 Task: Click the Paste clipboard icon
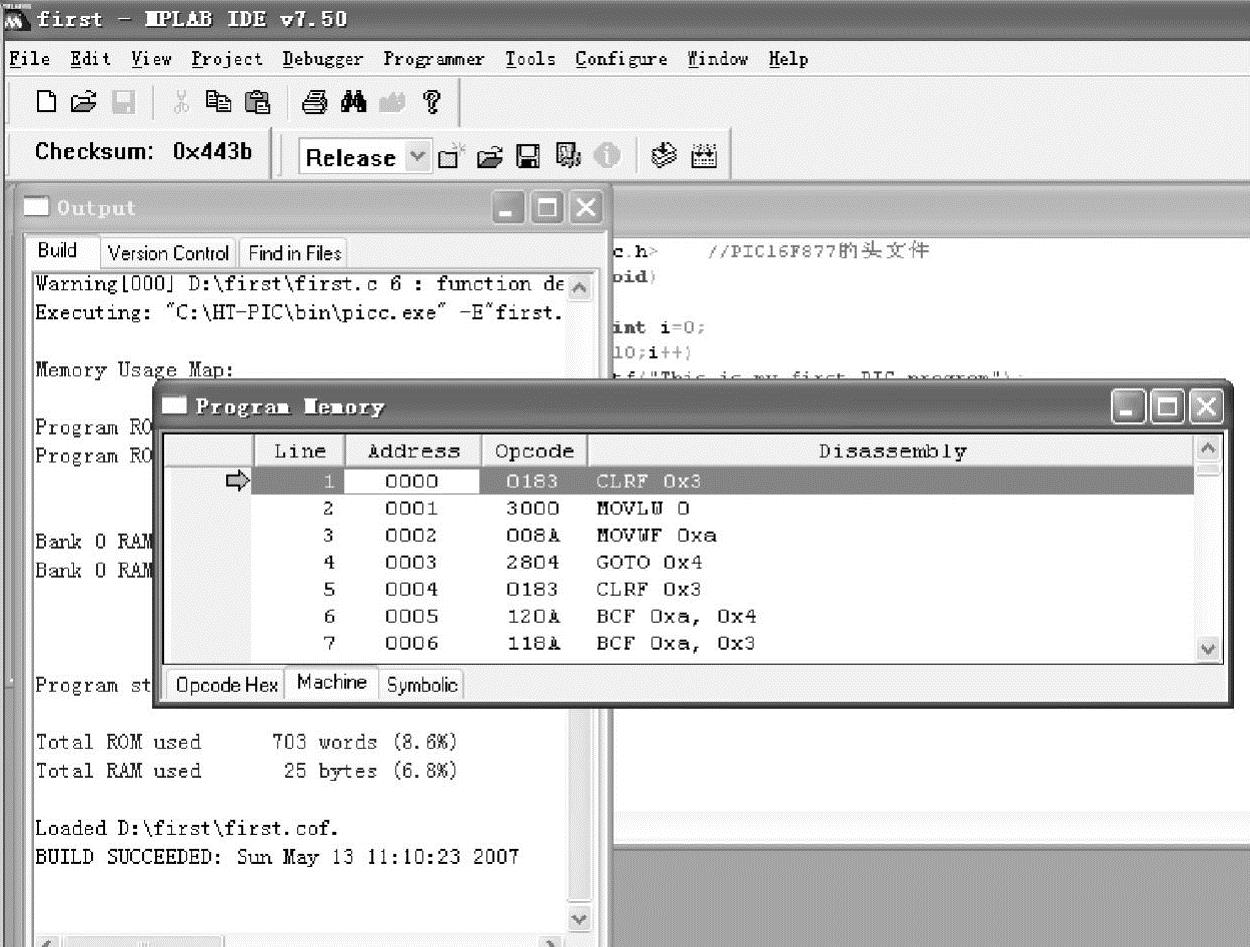tap(258, 102)
